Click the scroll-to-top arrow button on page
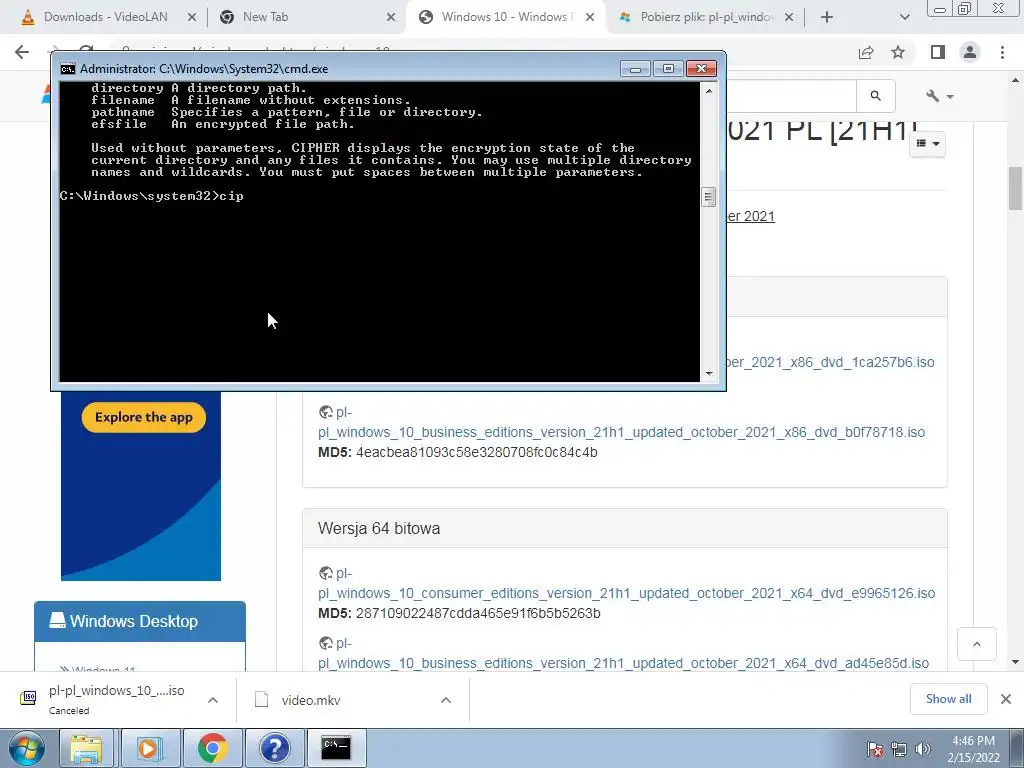Screen dimensions: 1024x768 [976, 644]
